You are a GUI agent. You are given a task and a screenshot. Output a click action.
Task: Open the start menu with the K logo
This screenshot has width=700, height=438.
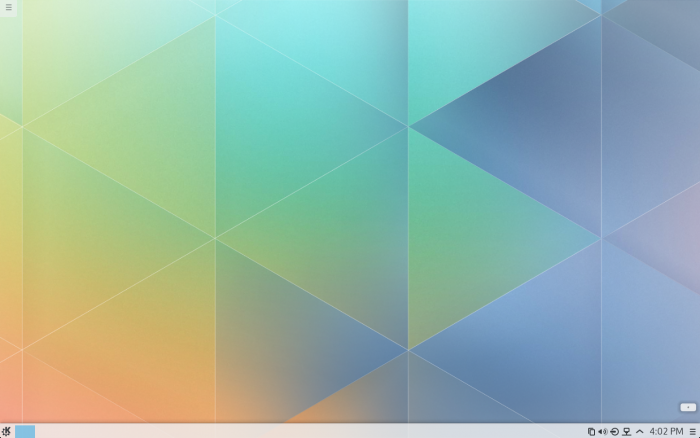pos(7,431)
